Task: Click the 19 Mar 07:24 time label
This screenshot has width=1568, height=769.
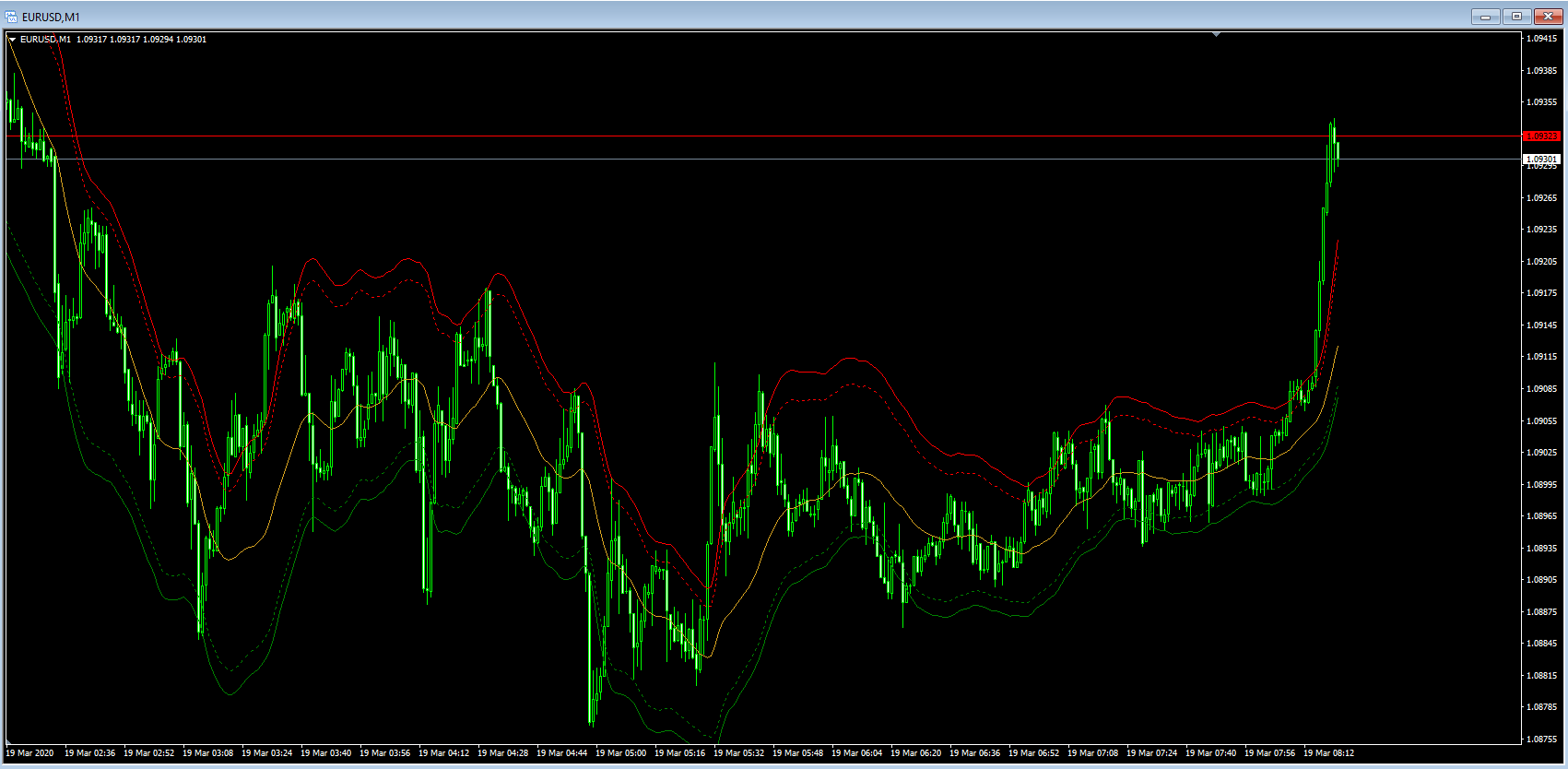Action: 1151,753
